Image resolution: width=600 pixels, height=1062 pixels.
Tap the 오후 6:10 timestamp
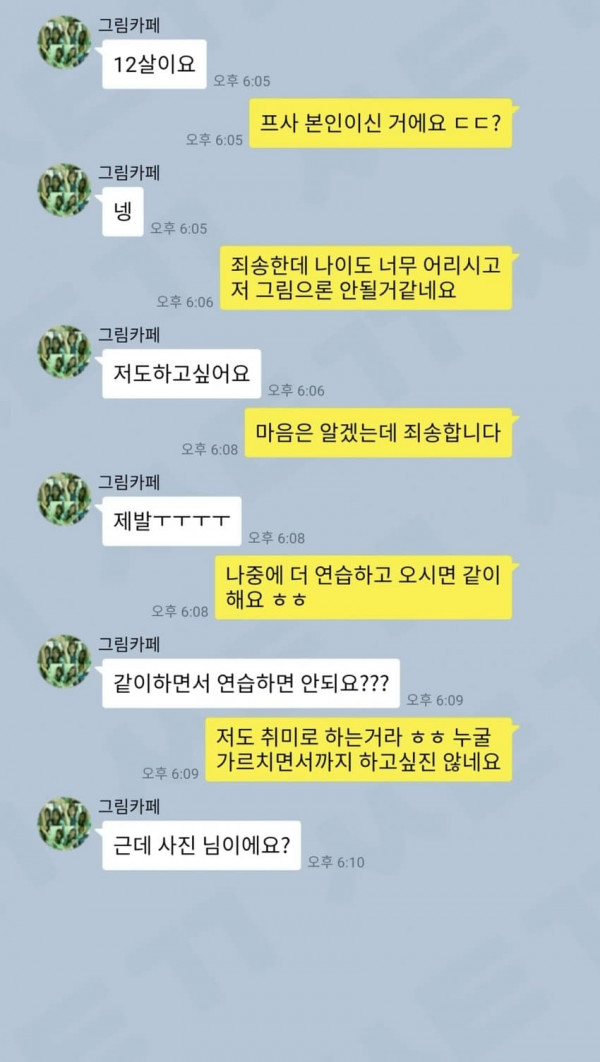(336, 862)
